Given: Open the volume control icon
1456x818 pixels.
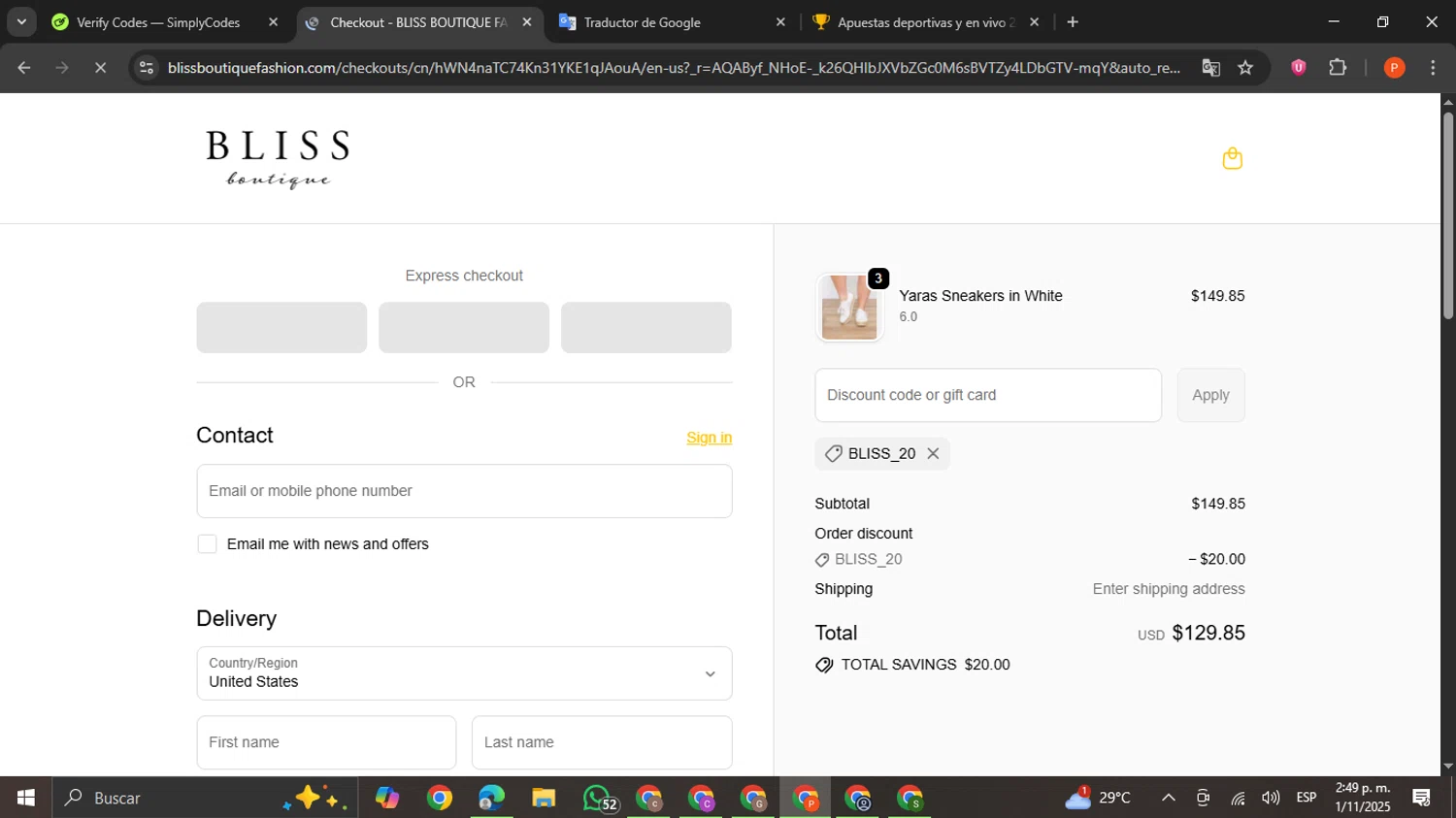Looking at the screenshot, I should click(x=1271, y=798).
